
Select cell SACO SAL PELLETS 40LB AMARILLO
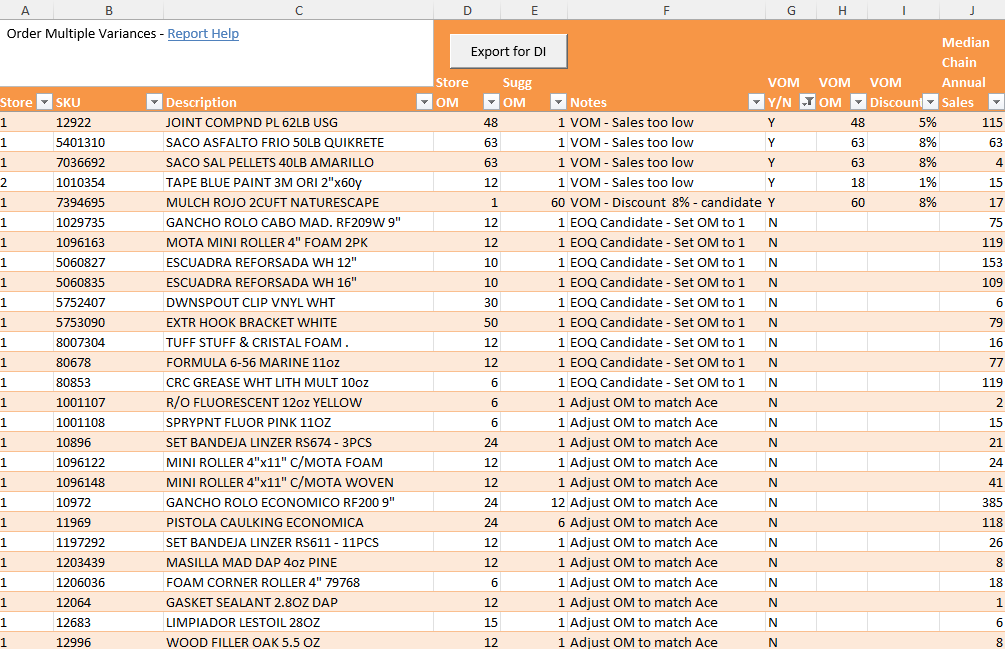[299, 162]
